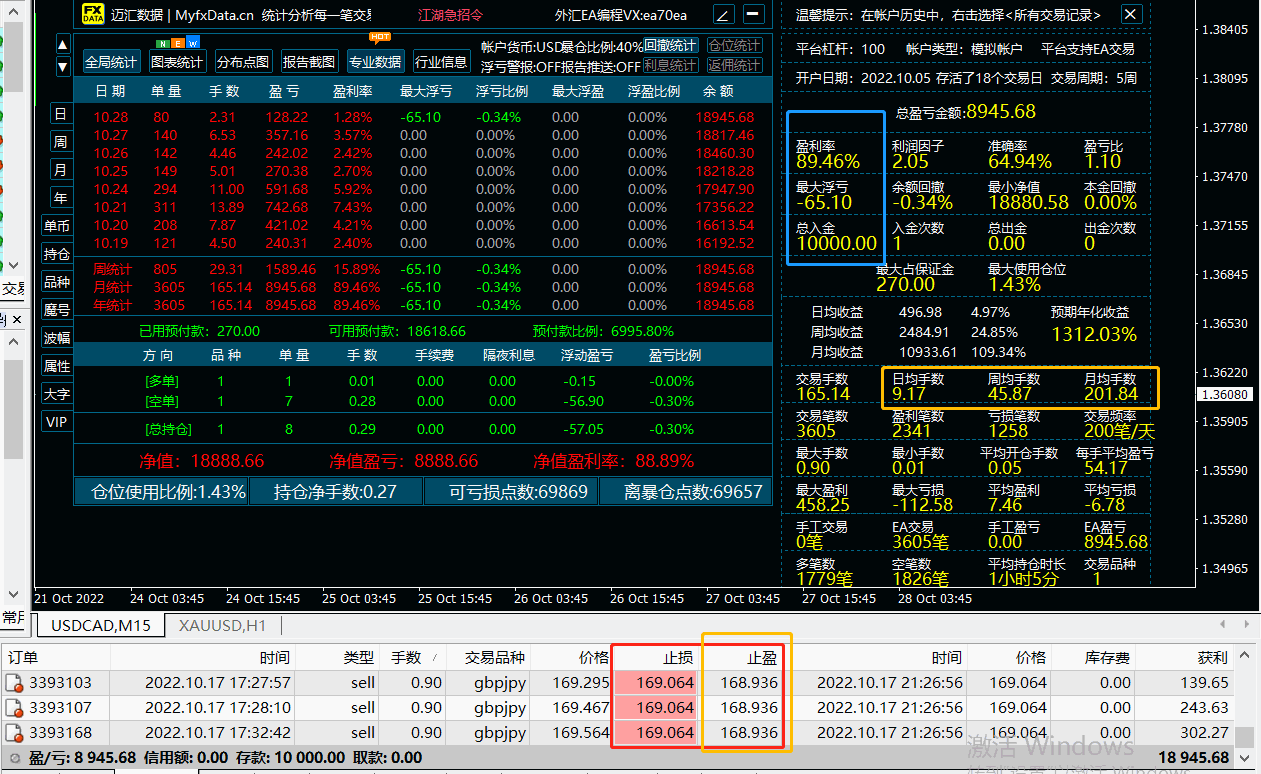
Task: Click the 报告截图 button
Action: [x=309, y=61]
